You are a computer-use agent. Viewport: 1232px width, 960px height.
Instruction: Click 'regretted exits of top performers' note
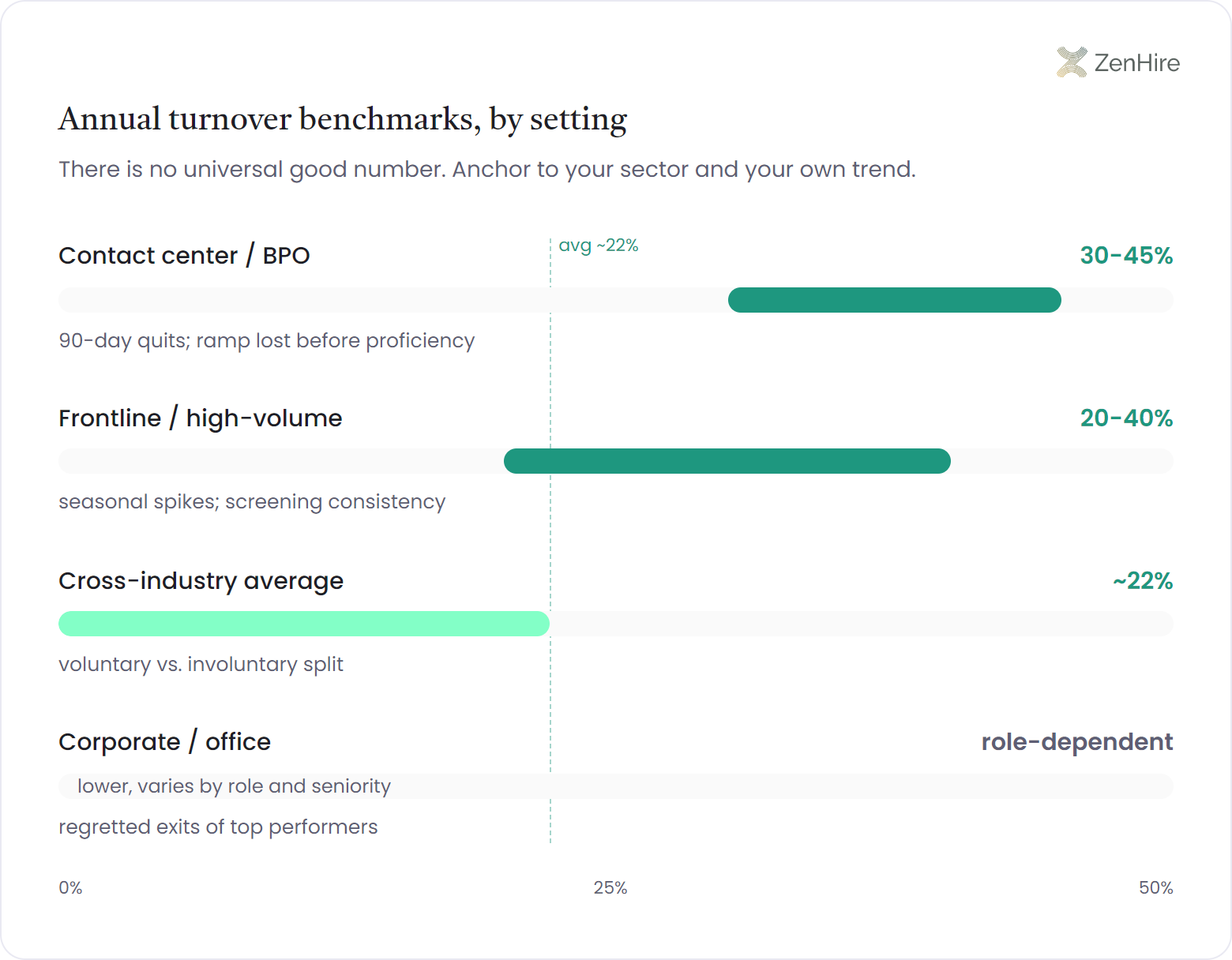tap(218, 827)
